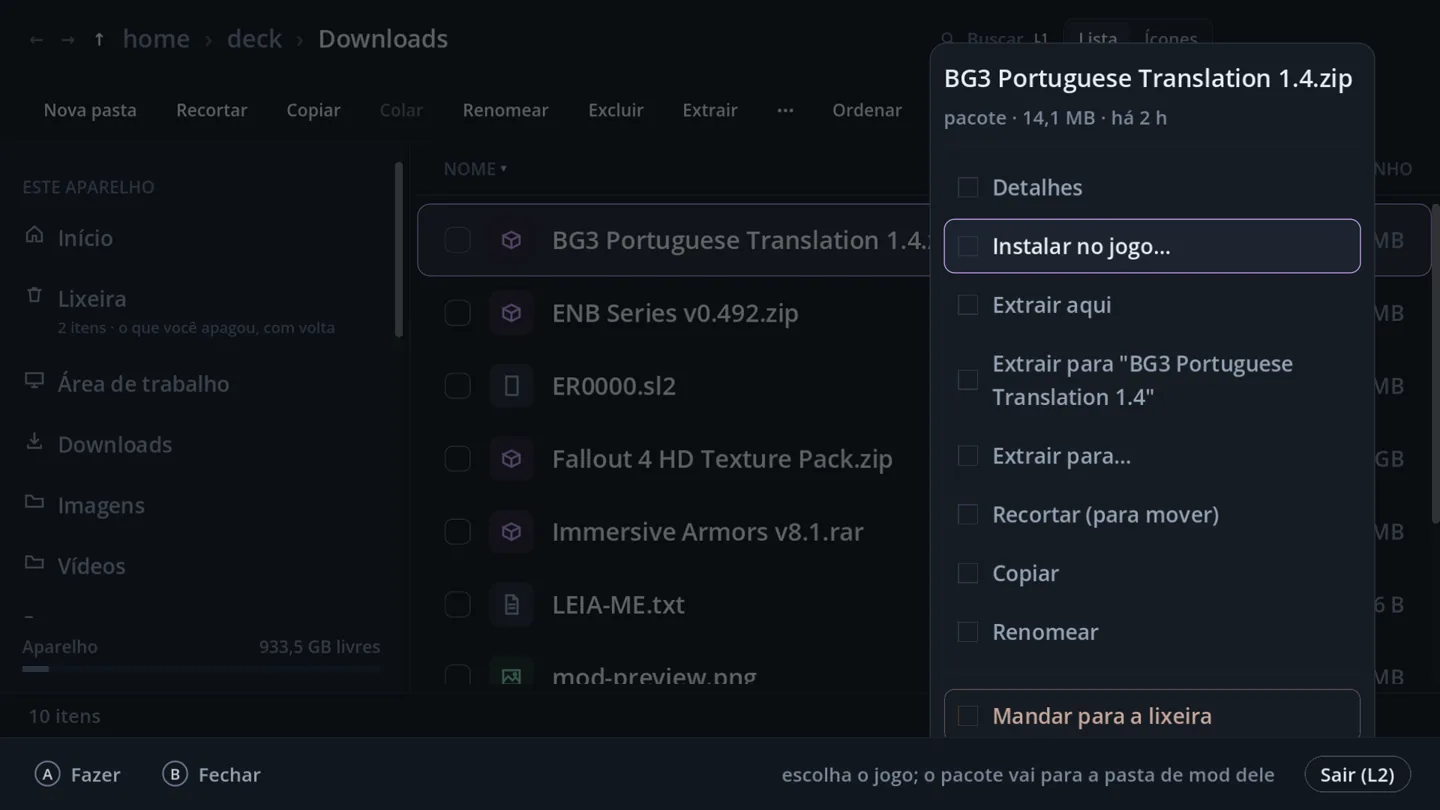Screen dimensions: 1440x810
Task: Click the sidebar scrollbar thumb
Action: click(x=399, y=250)
